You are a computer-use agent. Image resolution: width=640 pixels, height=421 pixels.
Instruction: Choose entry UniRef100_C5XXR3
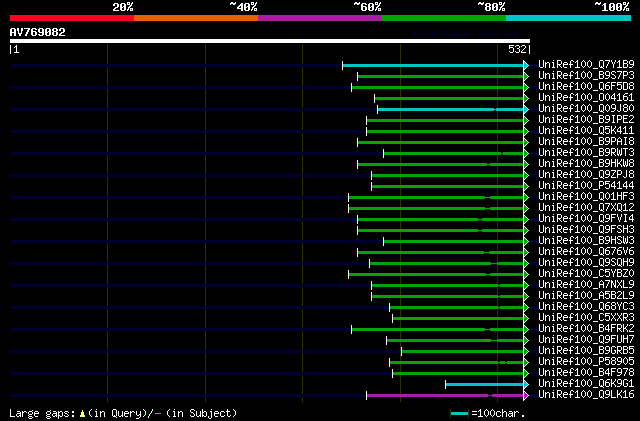(x=586, y=318)
